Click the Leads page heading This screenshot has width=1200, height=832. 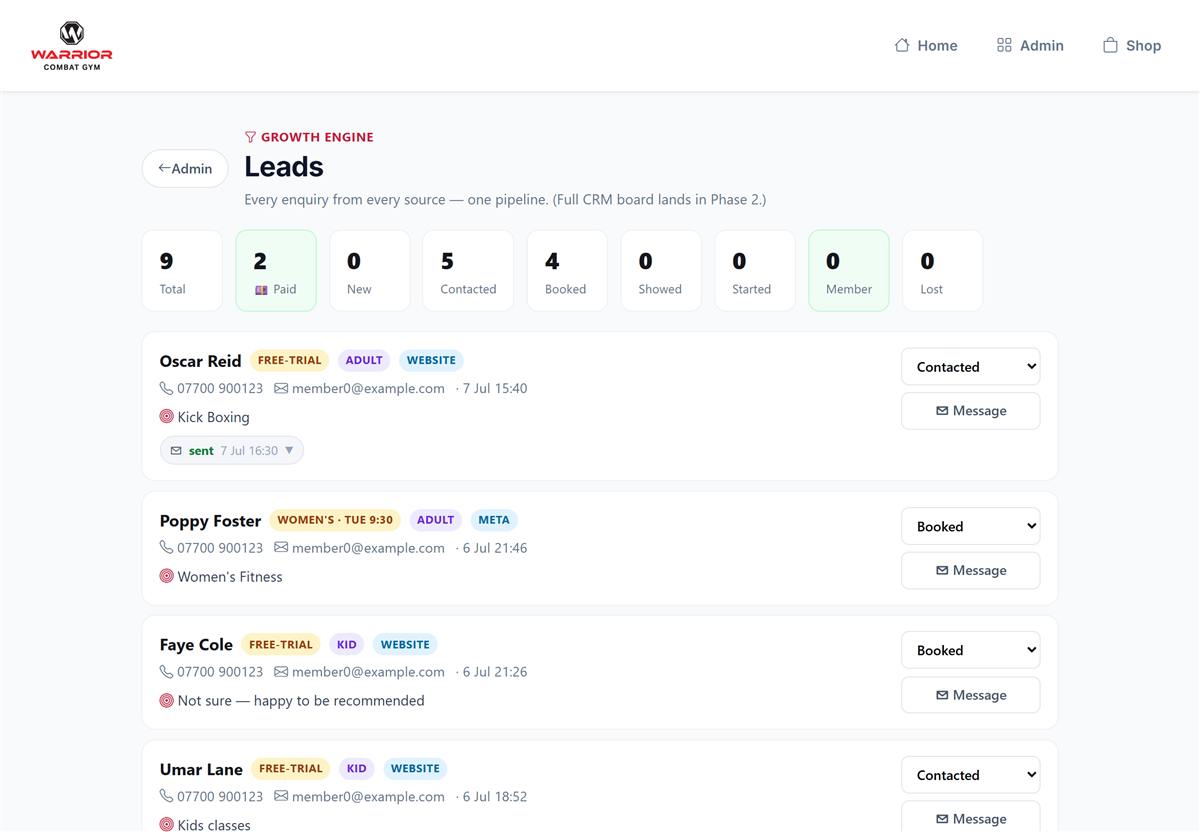(284, 167)
